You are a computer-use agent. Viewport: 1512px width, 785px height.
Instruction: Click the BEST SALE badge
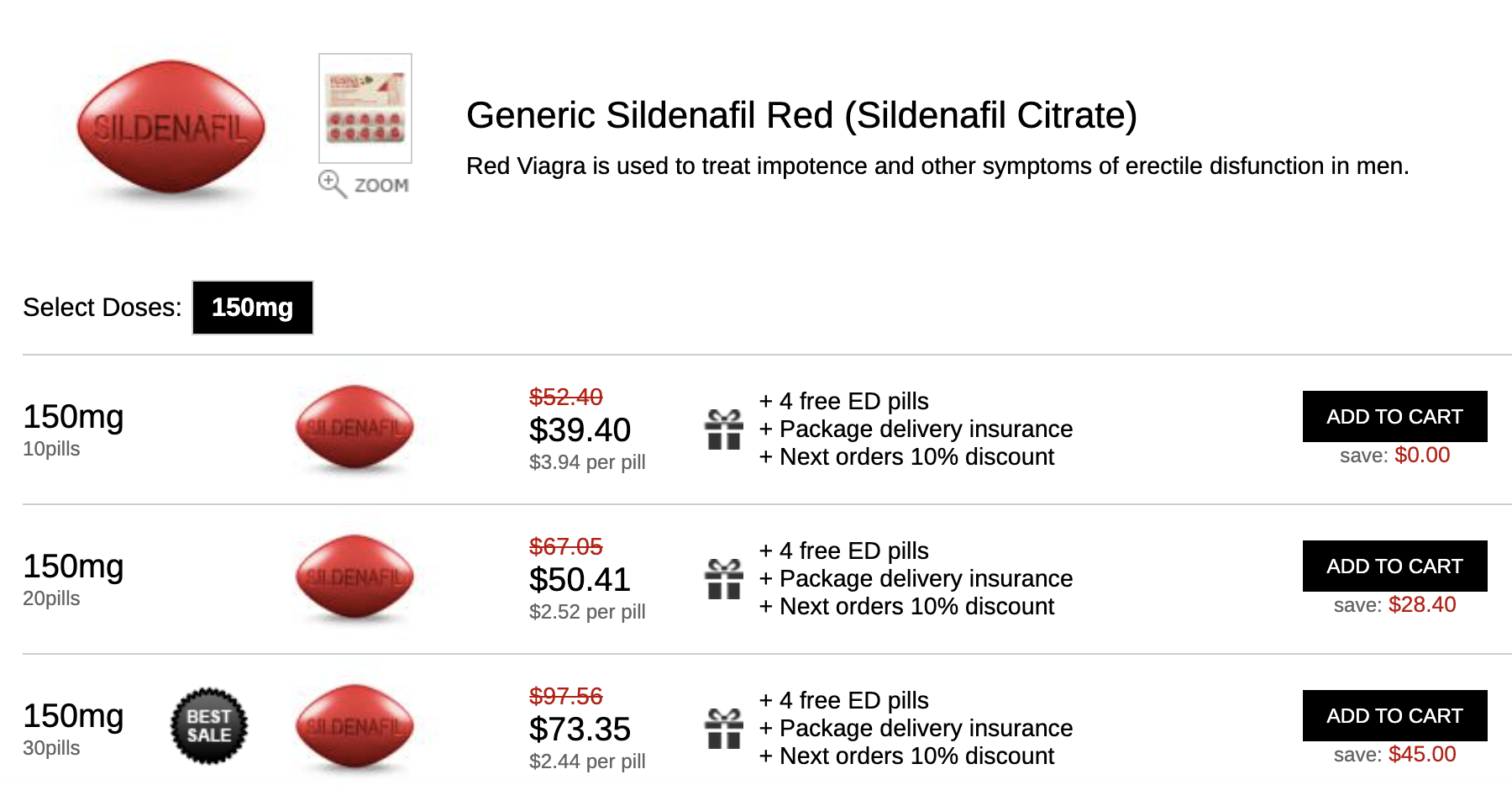coord(207,724)
